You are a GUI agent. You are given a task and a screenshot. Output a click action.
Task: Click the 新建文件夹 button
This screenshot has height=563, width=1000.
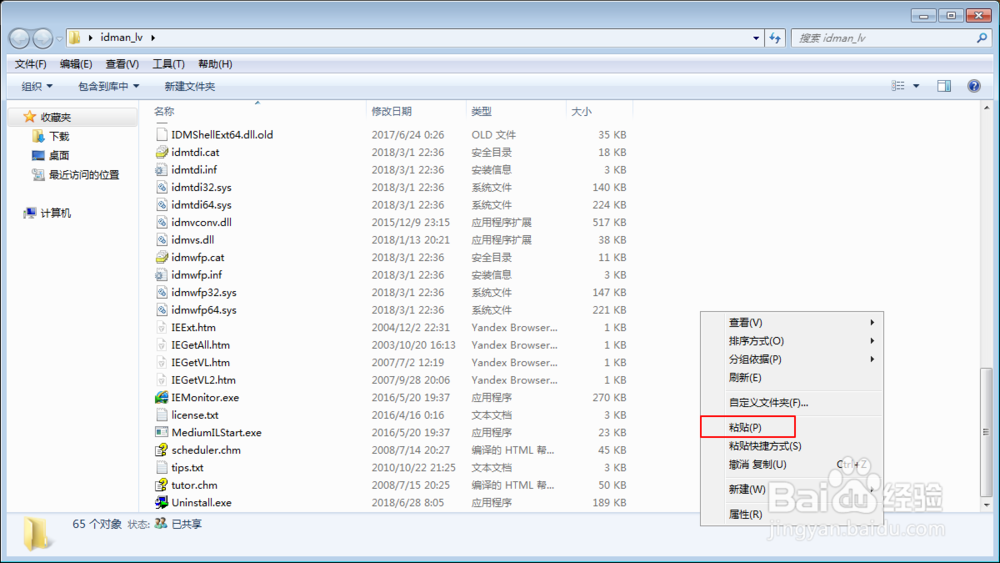tap(189, 86)
